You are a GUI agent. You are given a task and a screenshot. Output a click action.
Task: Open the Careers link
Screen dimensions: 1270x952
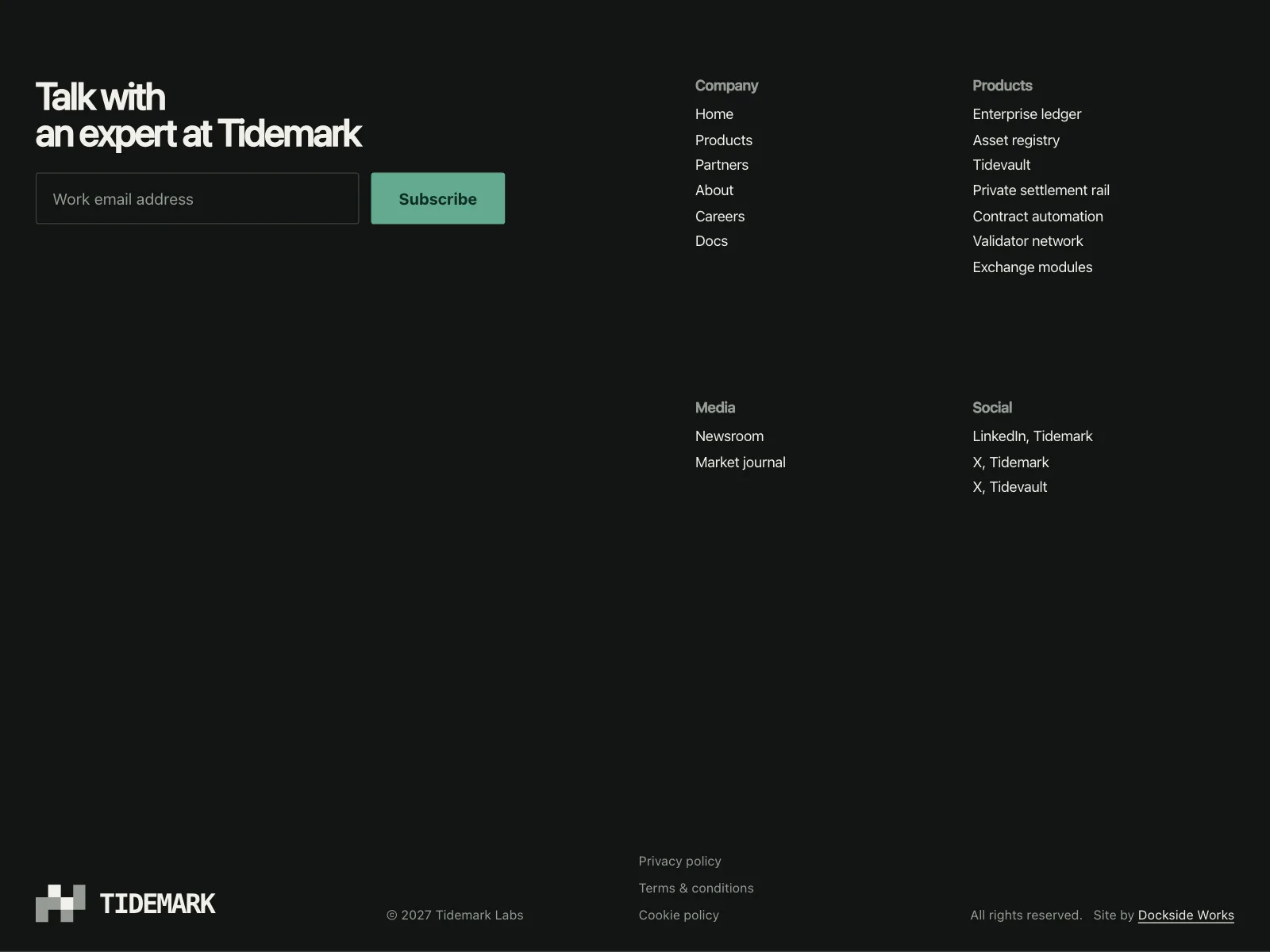coord(720,217)
